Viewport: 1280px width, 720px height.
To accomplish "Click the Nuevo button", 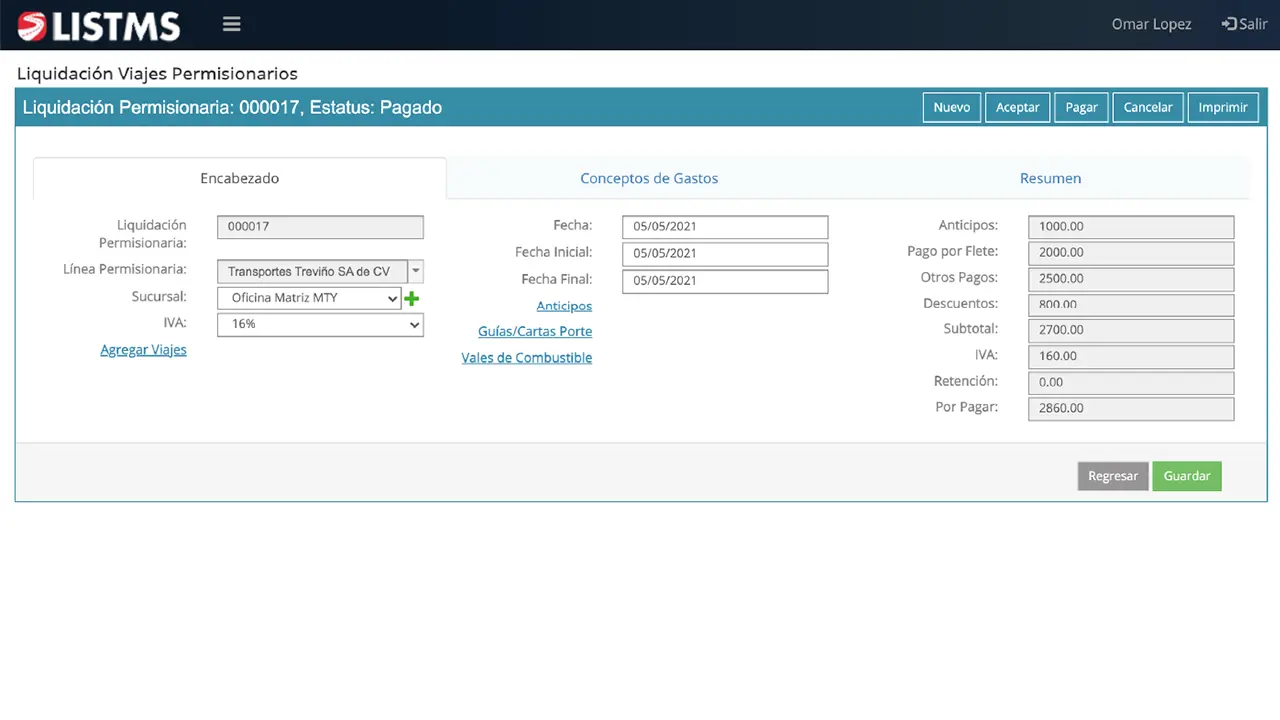I will coord(951,107).
